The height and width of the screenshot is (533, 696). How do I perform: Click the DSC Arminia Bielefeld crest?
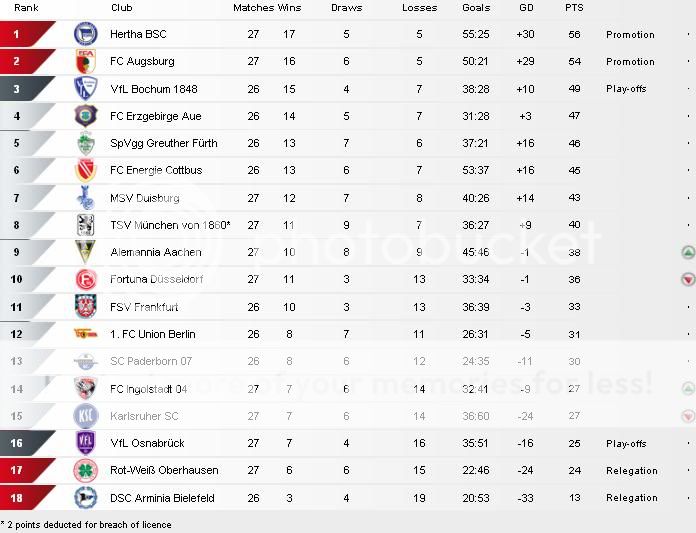click(x=86, y=497)
